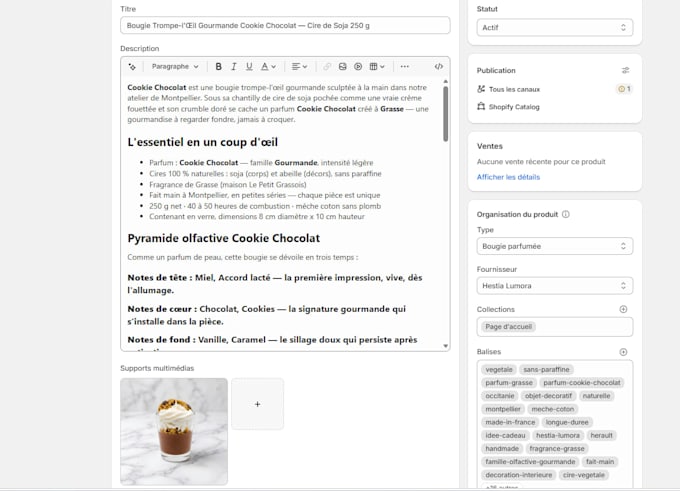Click the parfum-grasse tag
Viewport: 680px width, 491px height.
pyautogui.click(x=509, y=383)
